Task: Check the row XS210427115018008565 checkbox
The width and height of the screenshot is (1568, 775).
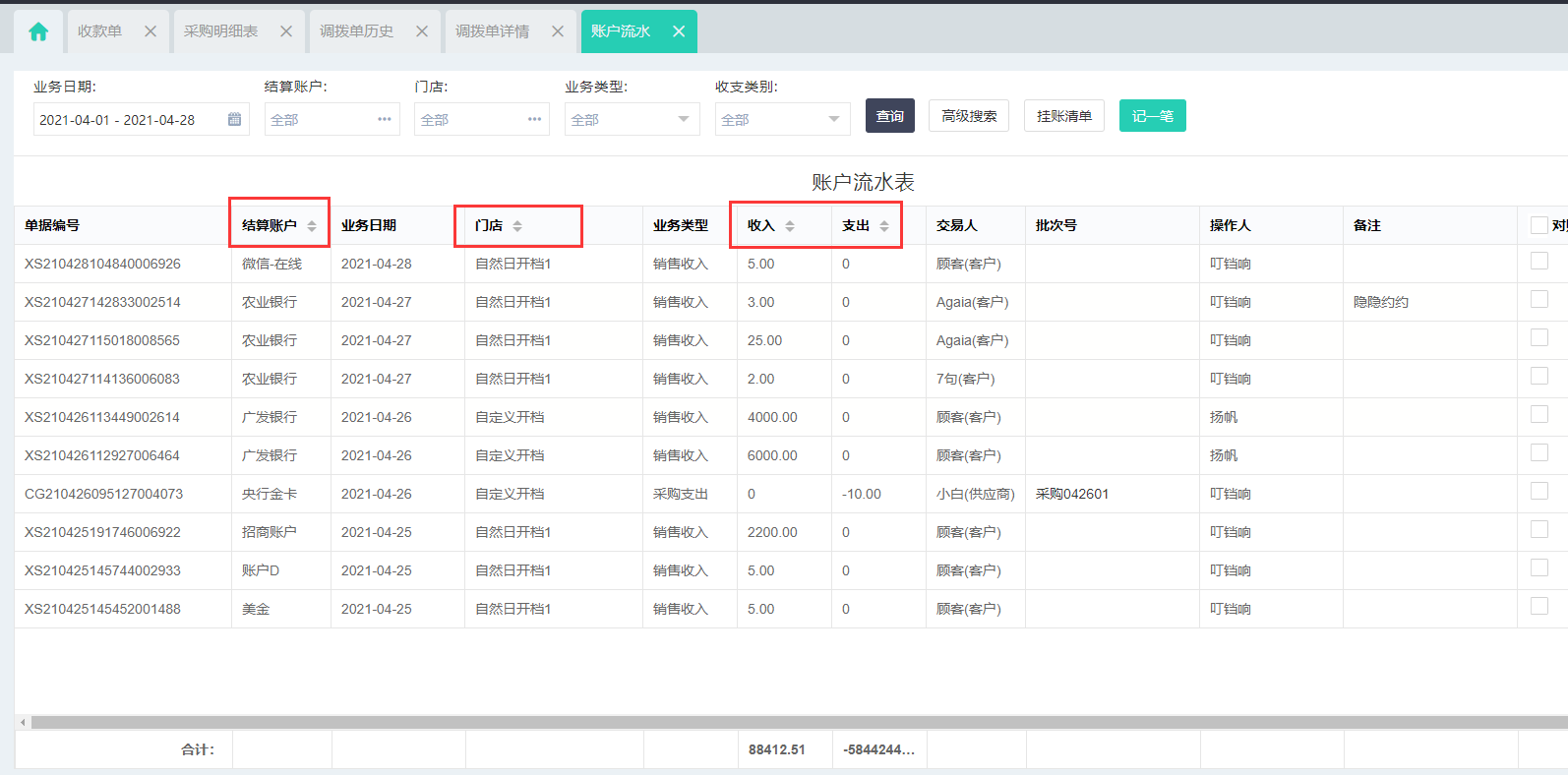Action: tap(1539, 337)
